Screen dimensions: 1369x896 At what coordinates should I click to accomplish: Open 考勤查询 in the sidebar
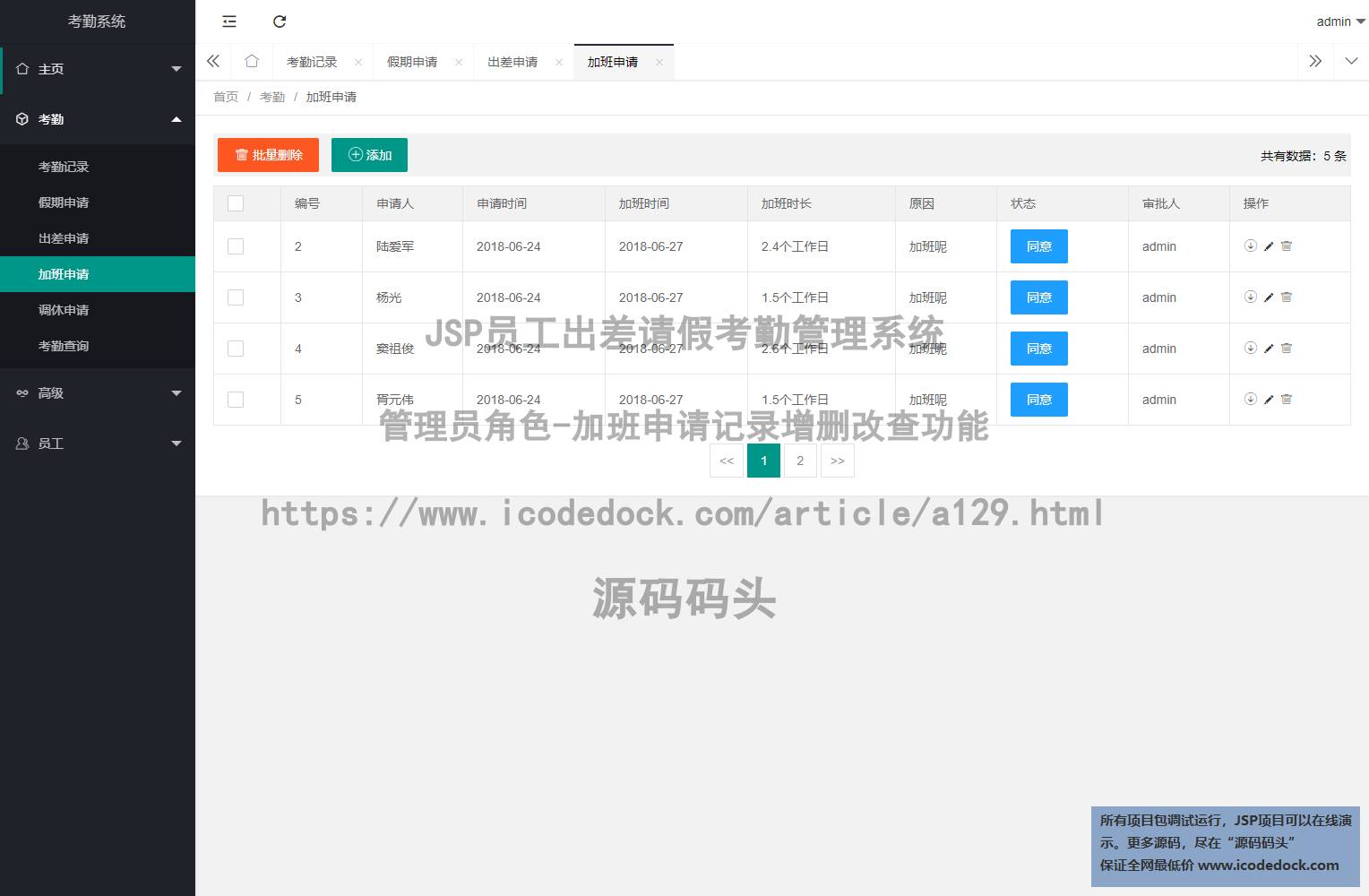coord(98,346)
